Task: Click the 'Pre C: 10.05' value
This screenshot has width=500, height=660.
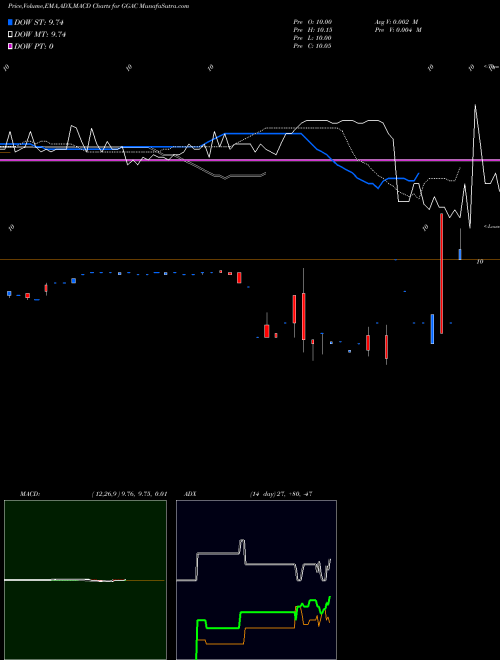Action: 312,46
